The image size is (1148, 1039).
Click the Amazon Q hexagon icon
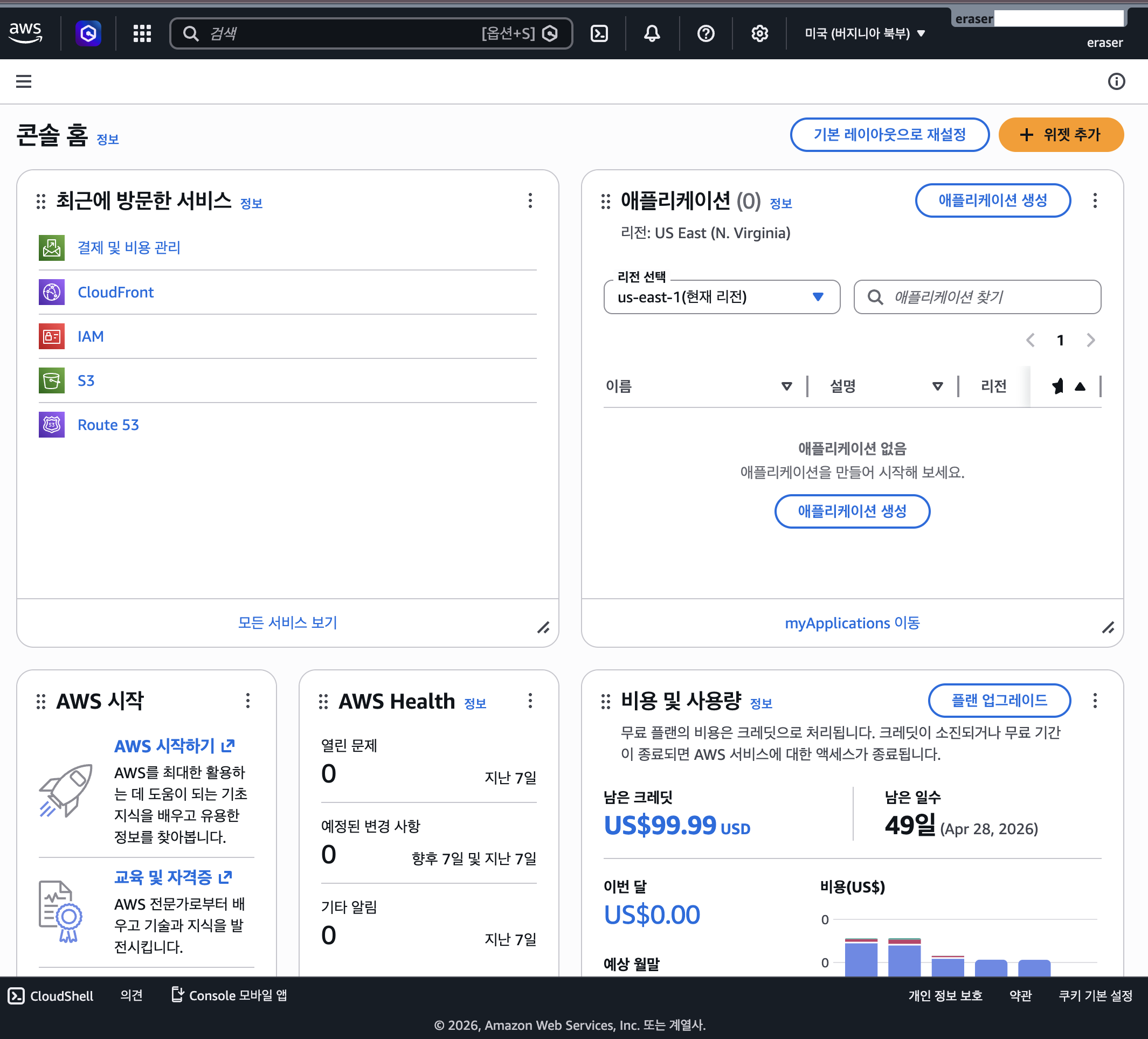[x=88, y=33]
